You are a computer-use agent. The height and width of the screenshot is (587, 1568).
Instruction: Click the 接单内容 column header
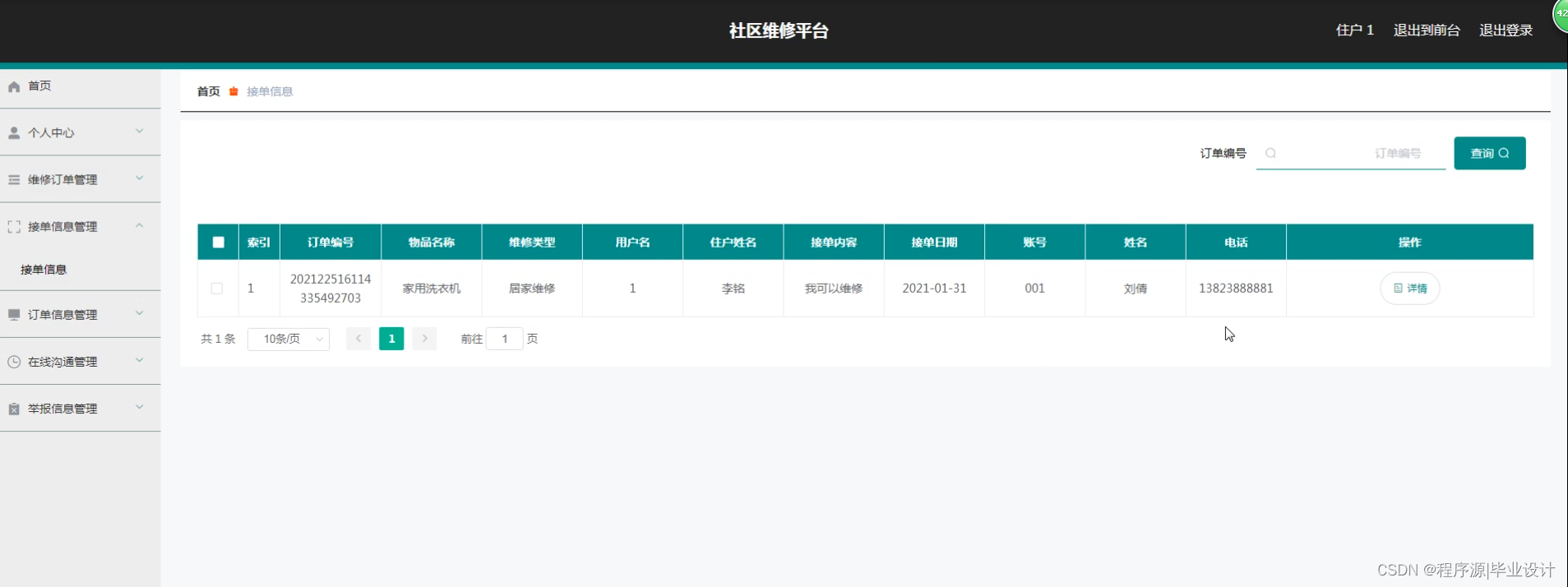(834, 242)
